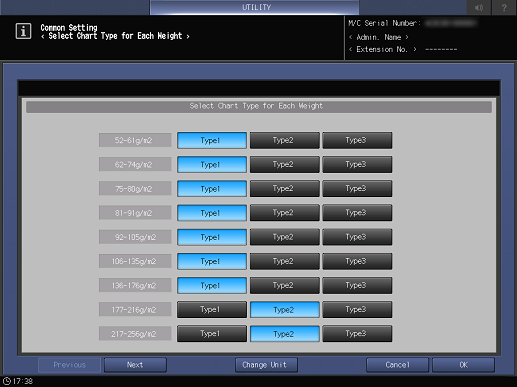
Task: Select Type2 for 177-216g/m2
Action: point(285,310)
